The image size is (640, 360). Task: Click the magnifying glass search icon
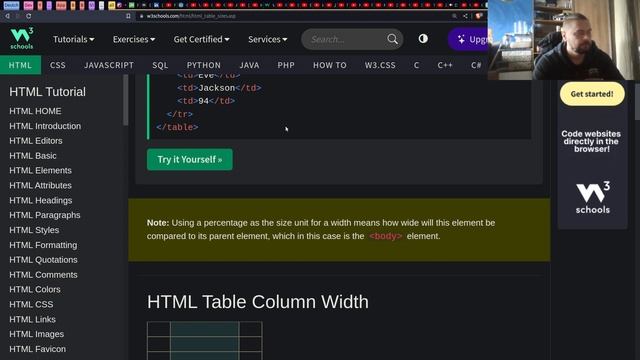(x=392, y=39)
